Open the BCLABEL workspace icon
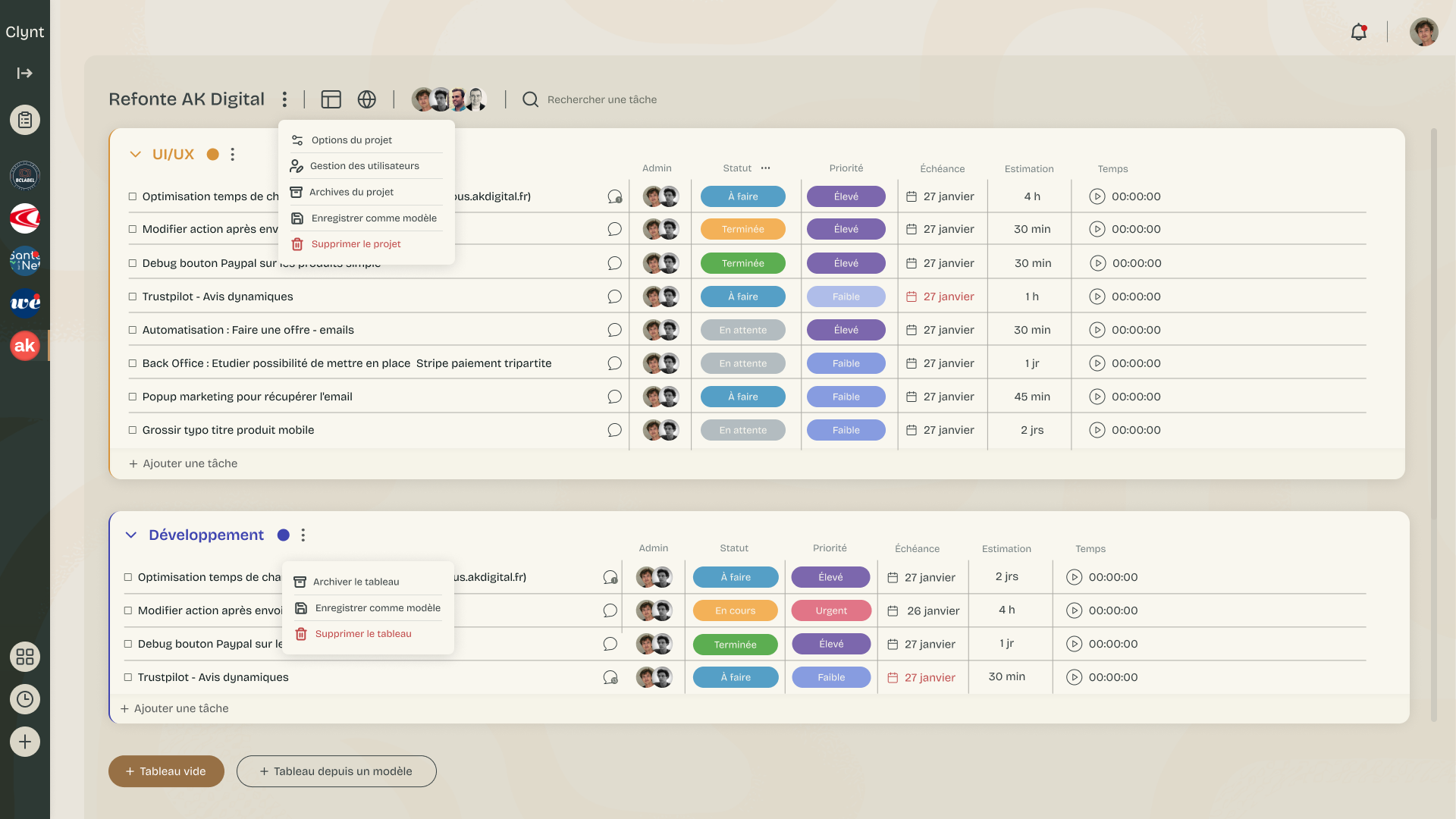The height and width of the screenshot is (819, 1456). click(x=25, y=176)
